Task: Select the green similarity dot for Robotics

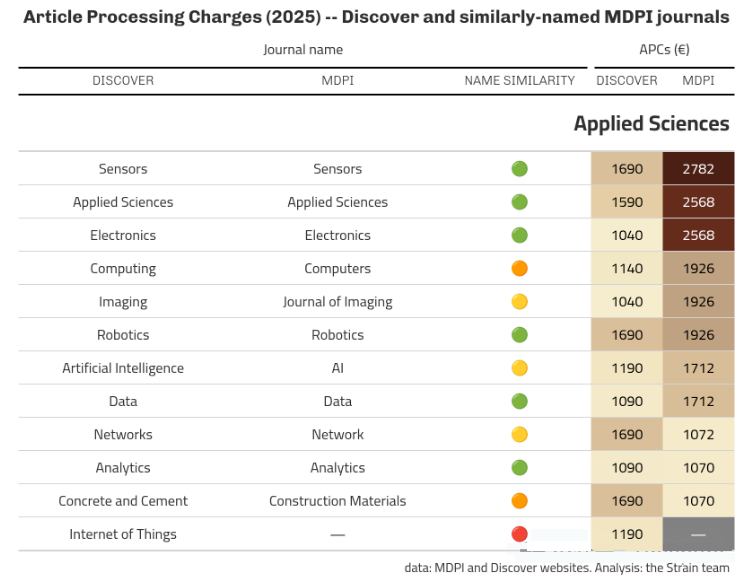Action: click(x=519, y=335)
